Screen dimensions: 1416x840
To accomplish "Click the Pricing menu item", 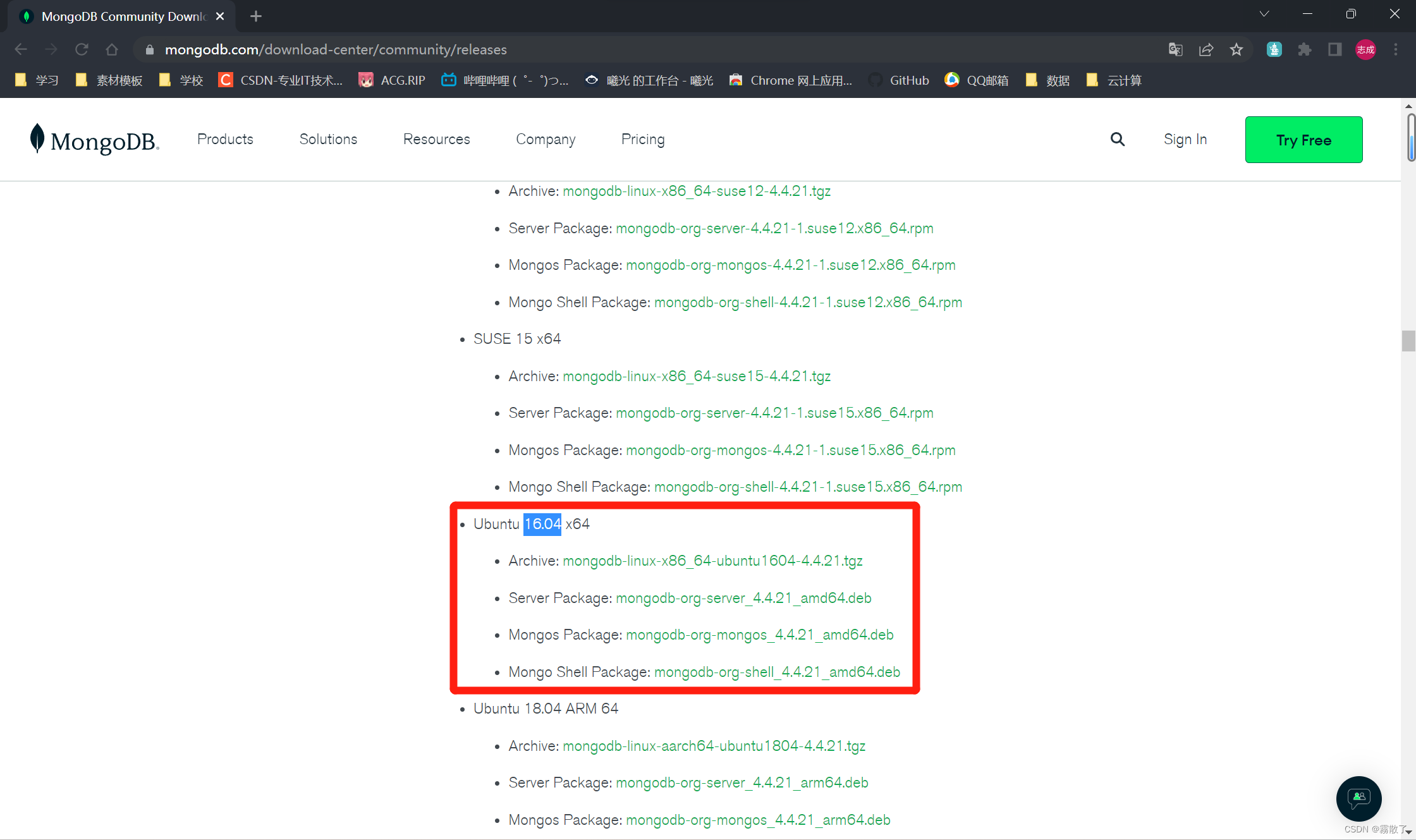I will tap(642, 139).
